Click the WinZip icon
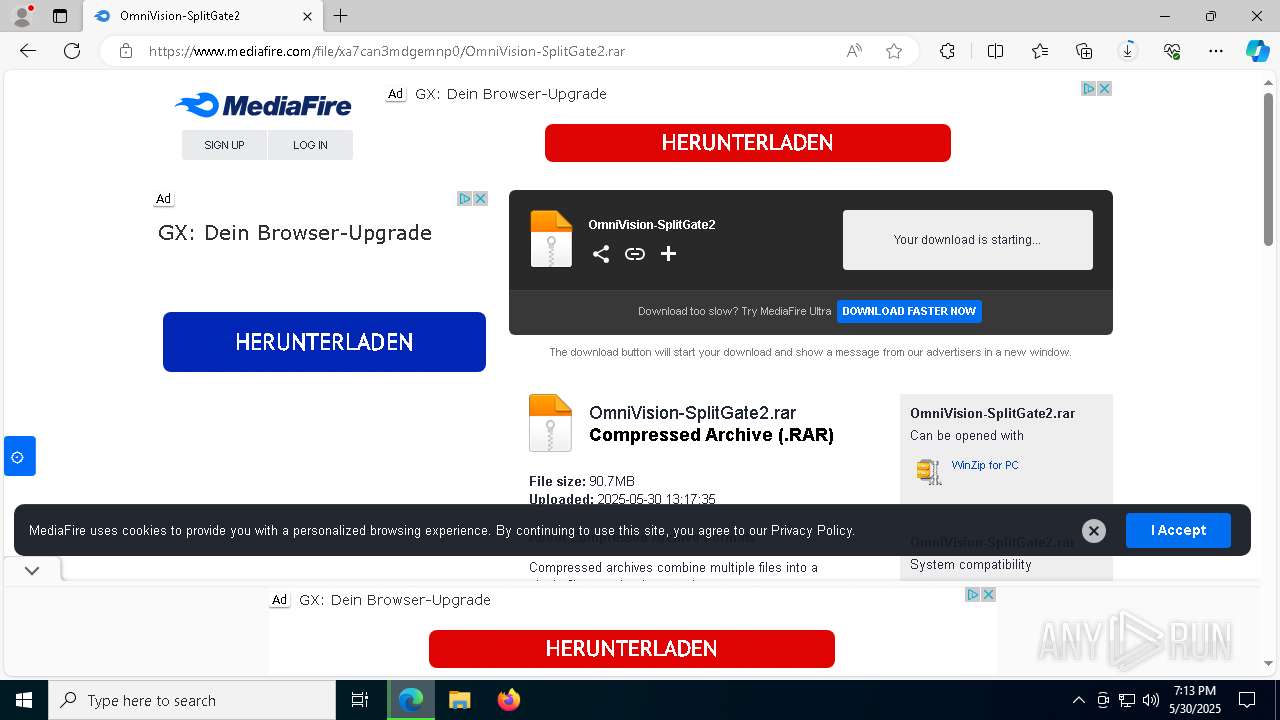 [929, 471]
